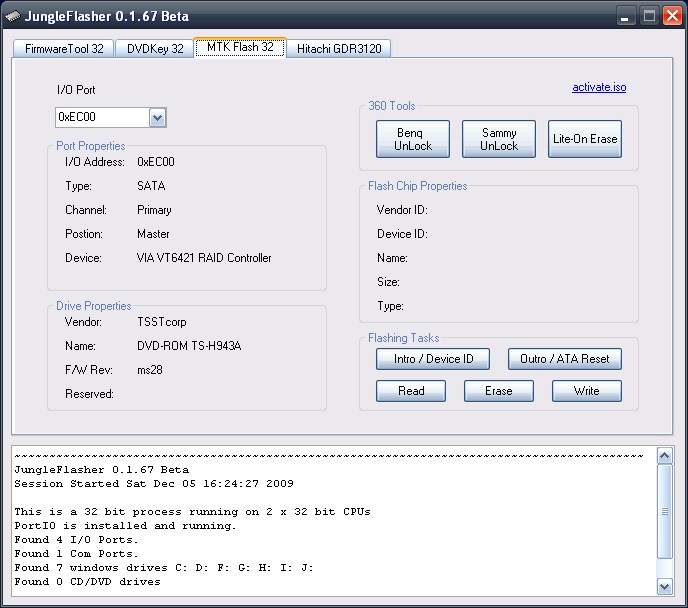Click the DVD-ROM TS-H943A drive name
This screenshot has height=608, width=688.
189,346
